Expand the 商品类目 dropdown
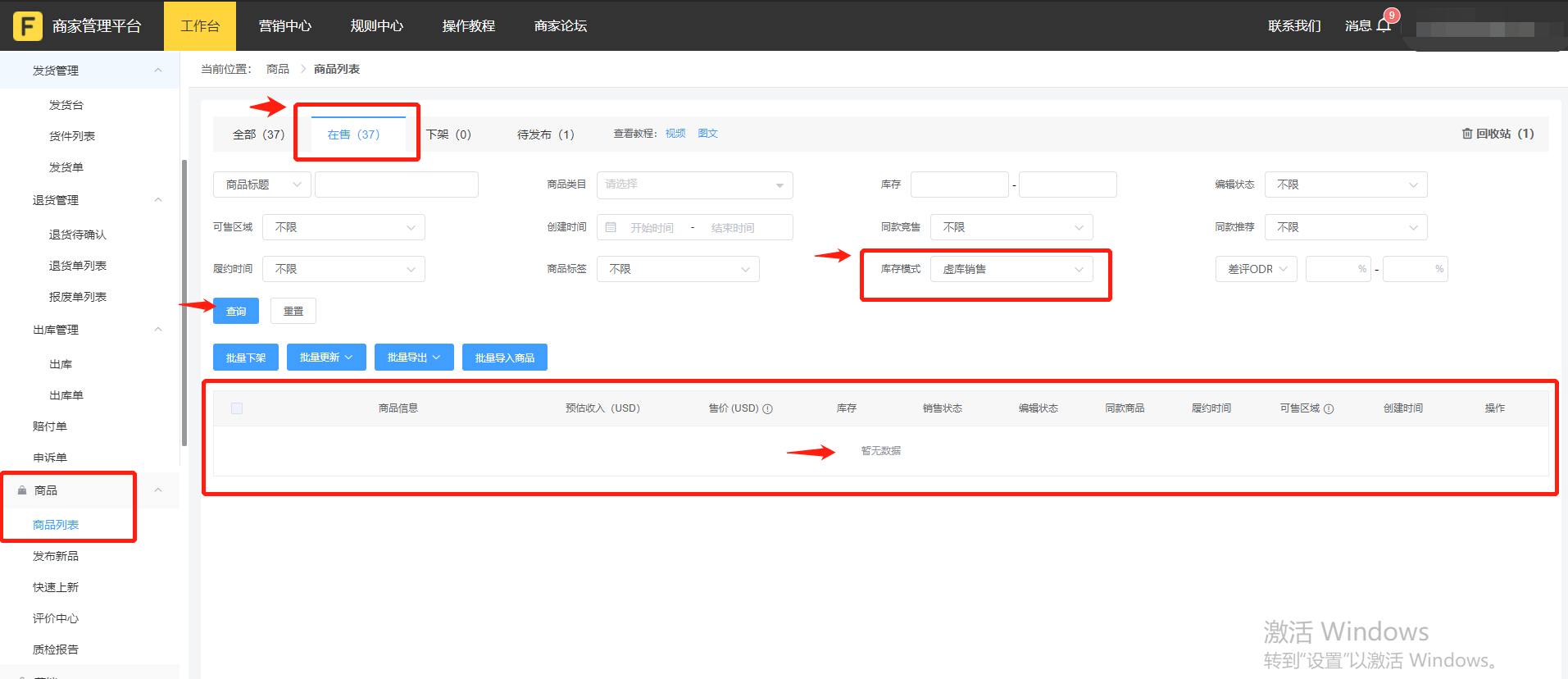1568x679 pixels. pyautogui.click(x=694, y=185)
